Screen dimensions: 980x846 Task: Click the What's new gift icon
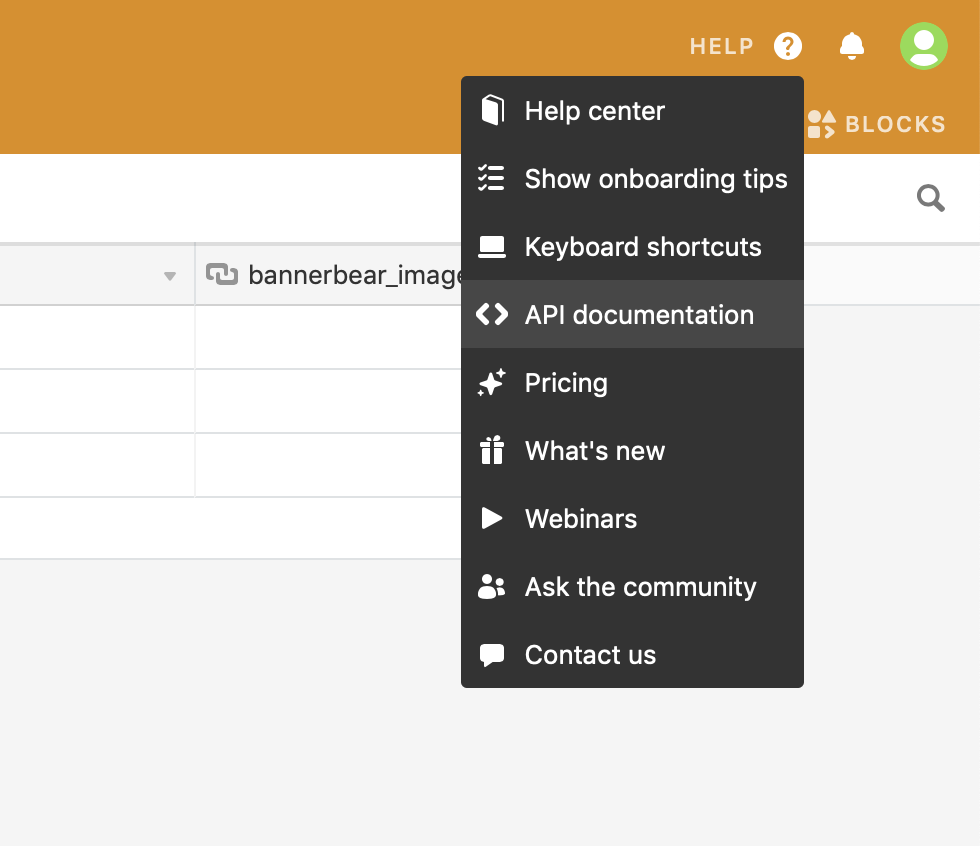pos(491,450)
